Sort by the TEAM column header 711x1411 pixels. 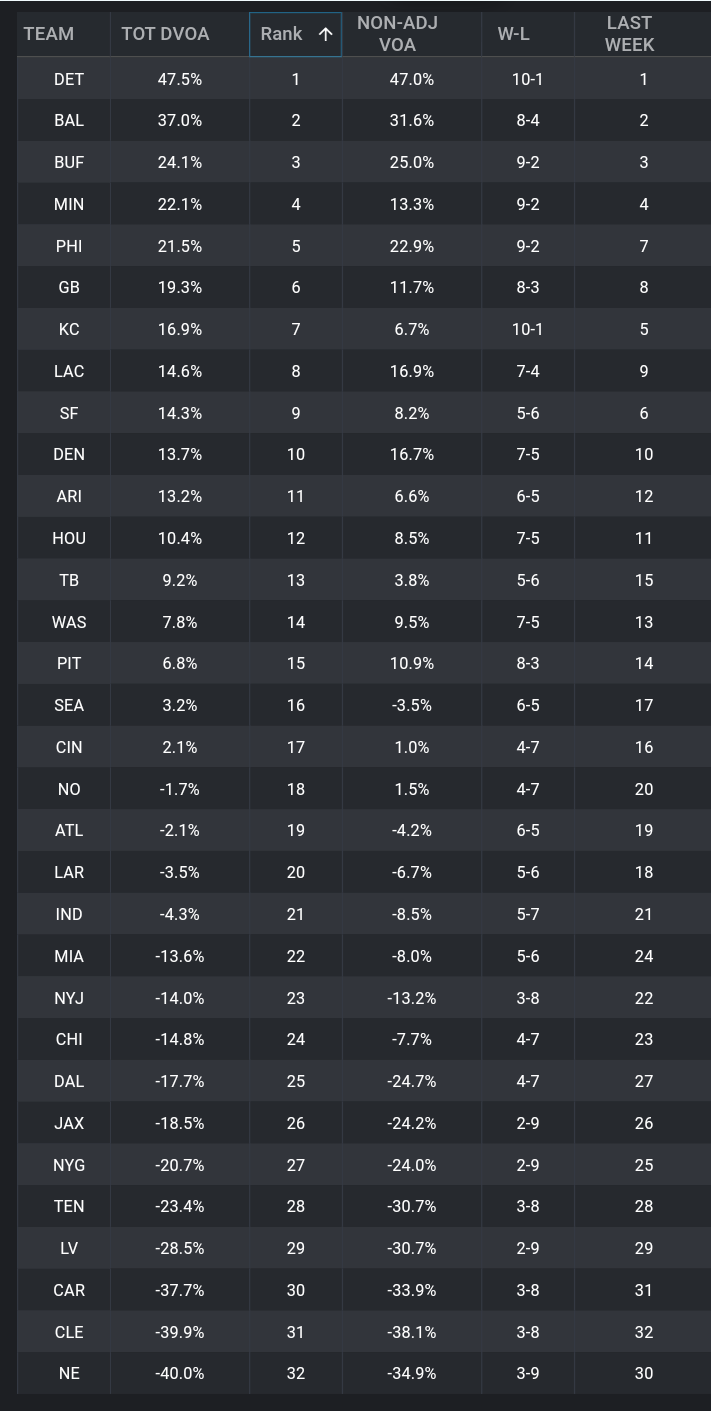click(49, 34)
